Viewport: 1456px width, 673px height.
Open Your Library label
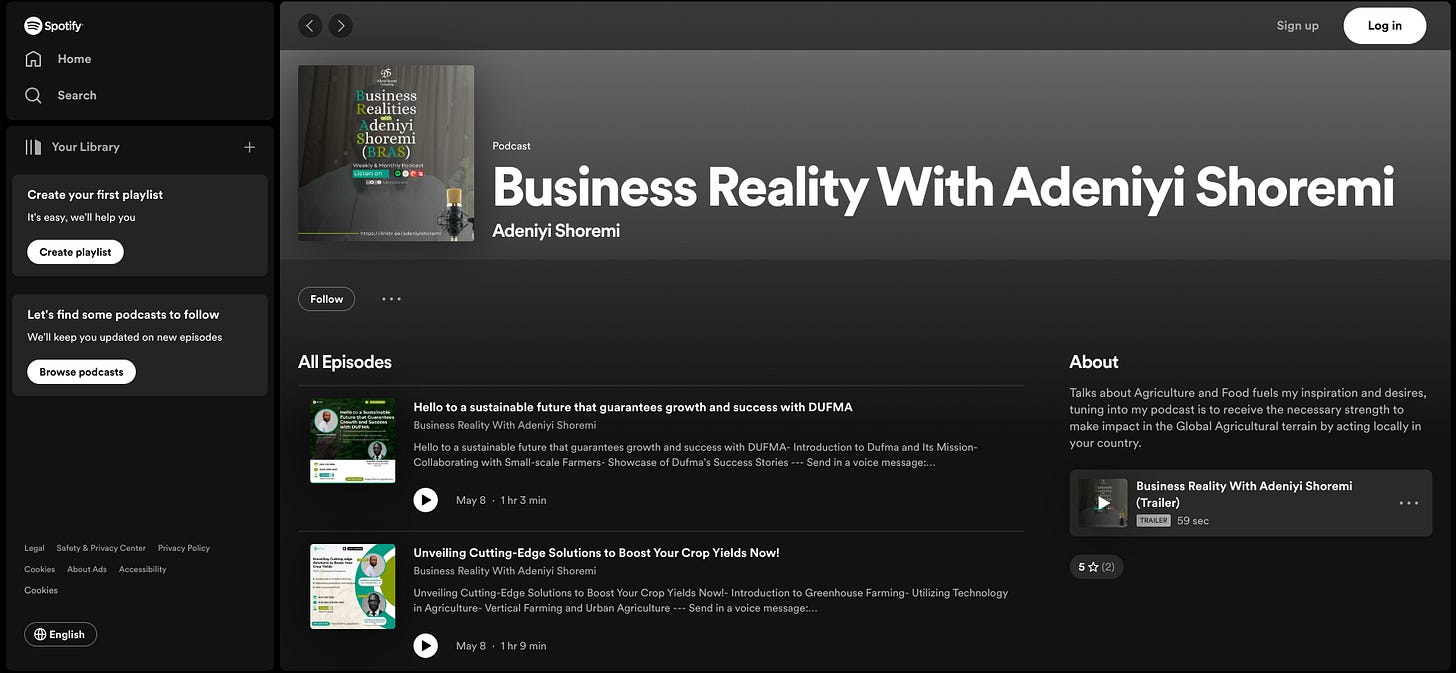point(85,147)
